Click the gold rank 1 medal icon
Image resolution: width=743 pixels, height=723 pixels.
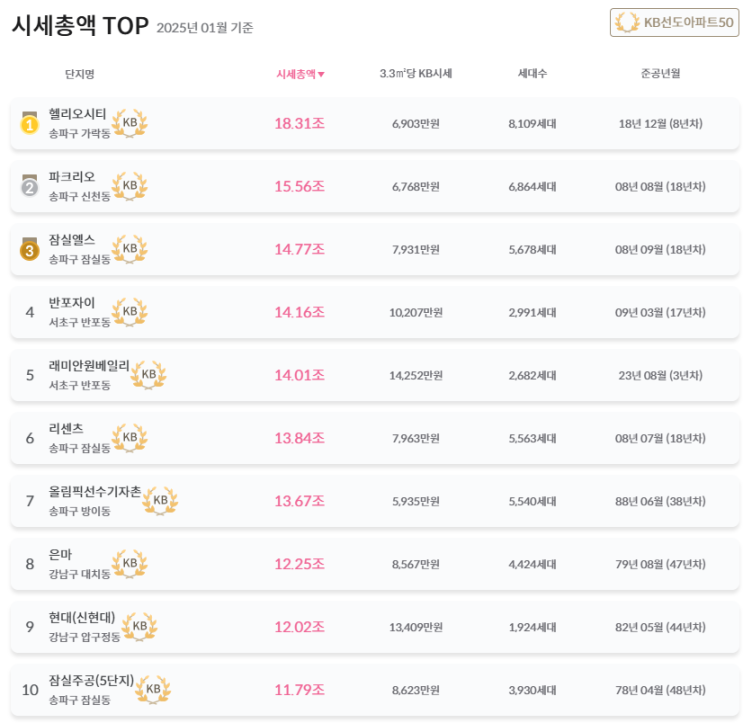pyautogui.click(x=30, y=124)
